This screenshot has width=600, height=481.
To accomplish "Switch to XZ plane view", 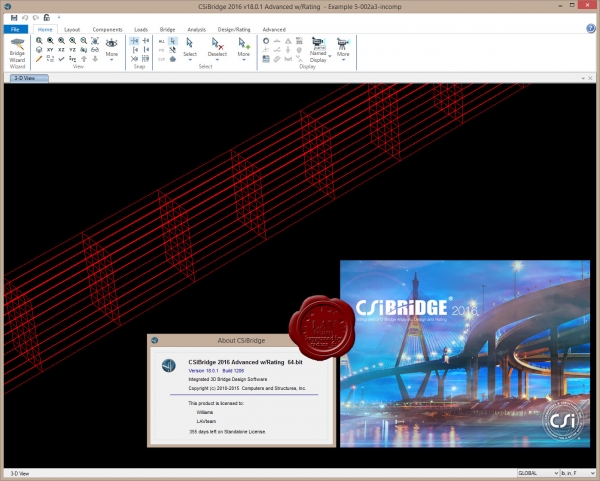I will tap(61, 50).
